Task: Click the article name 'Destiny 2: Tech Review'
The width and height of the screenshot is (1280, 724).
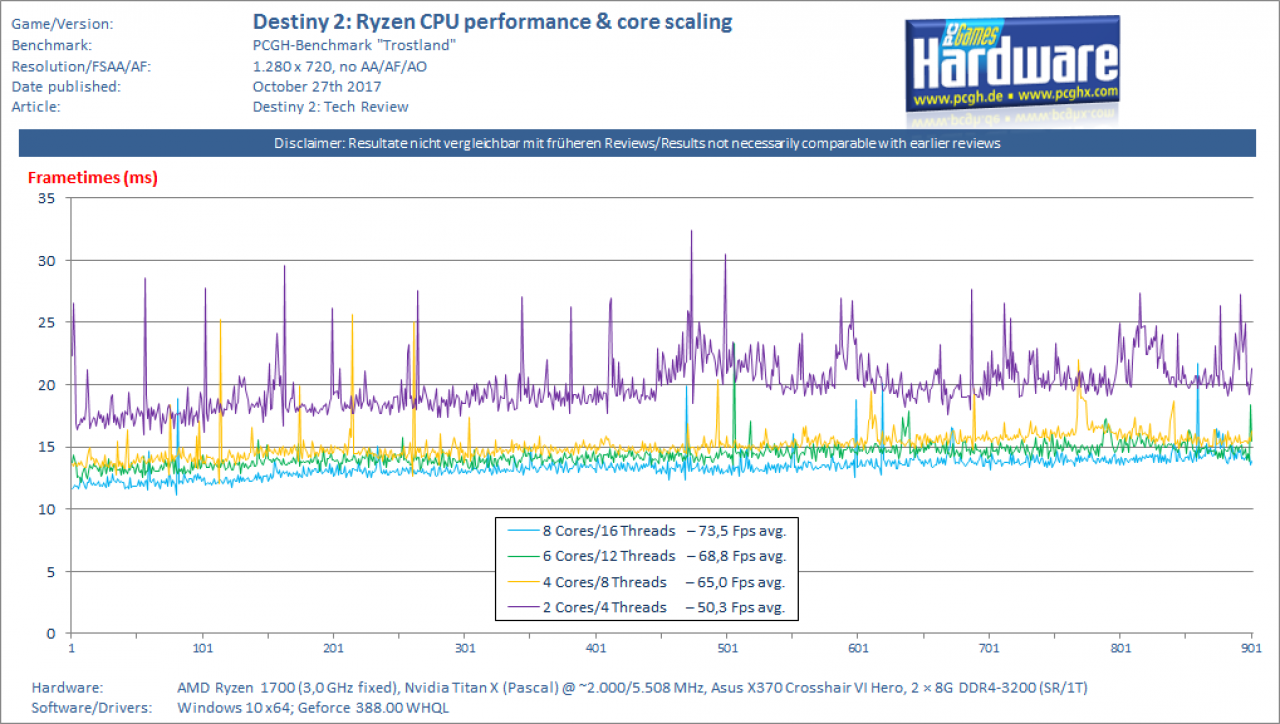Action: click(330, 107)
